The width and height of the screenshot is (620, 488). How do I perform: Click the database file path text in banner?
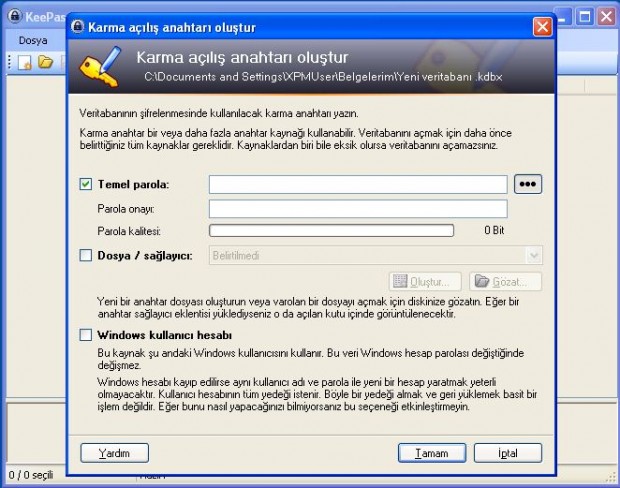click(x=323, y=77)
